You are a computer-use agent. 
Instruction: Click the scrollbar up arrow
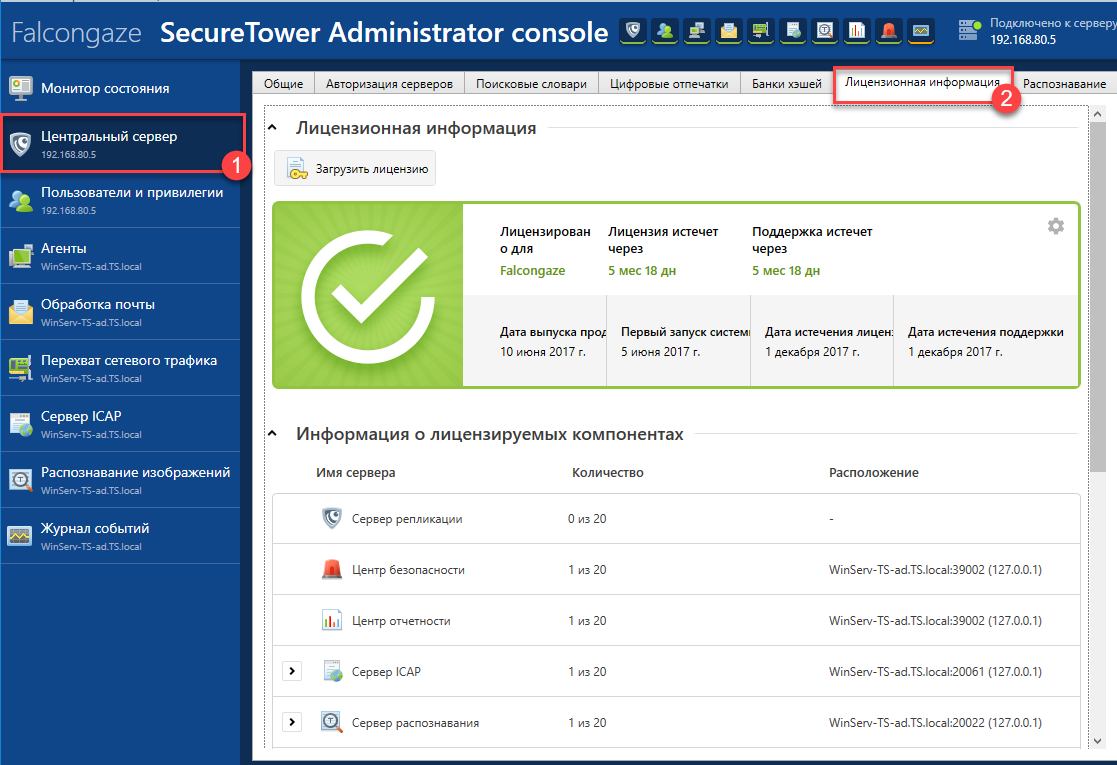coord(1097,114)
